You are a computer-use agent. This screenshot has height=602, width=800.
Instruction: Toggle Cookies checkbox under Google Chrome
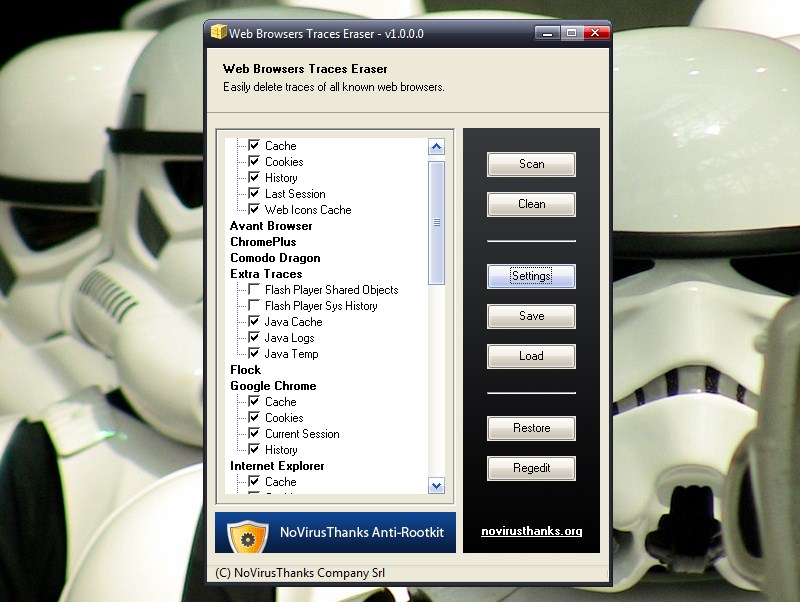click(x=254, y=417)
